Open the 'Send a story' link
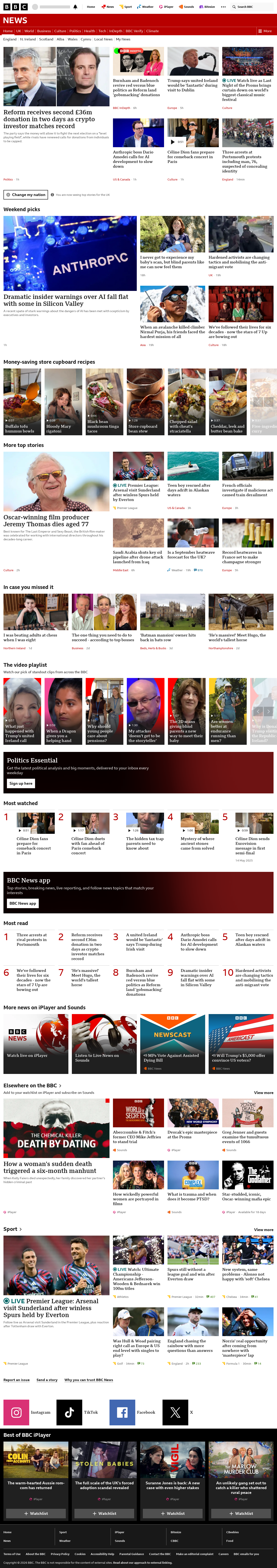The width and height of the screenshot is (277, 1568). (47, 1380)
